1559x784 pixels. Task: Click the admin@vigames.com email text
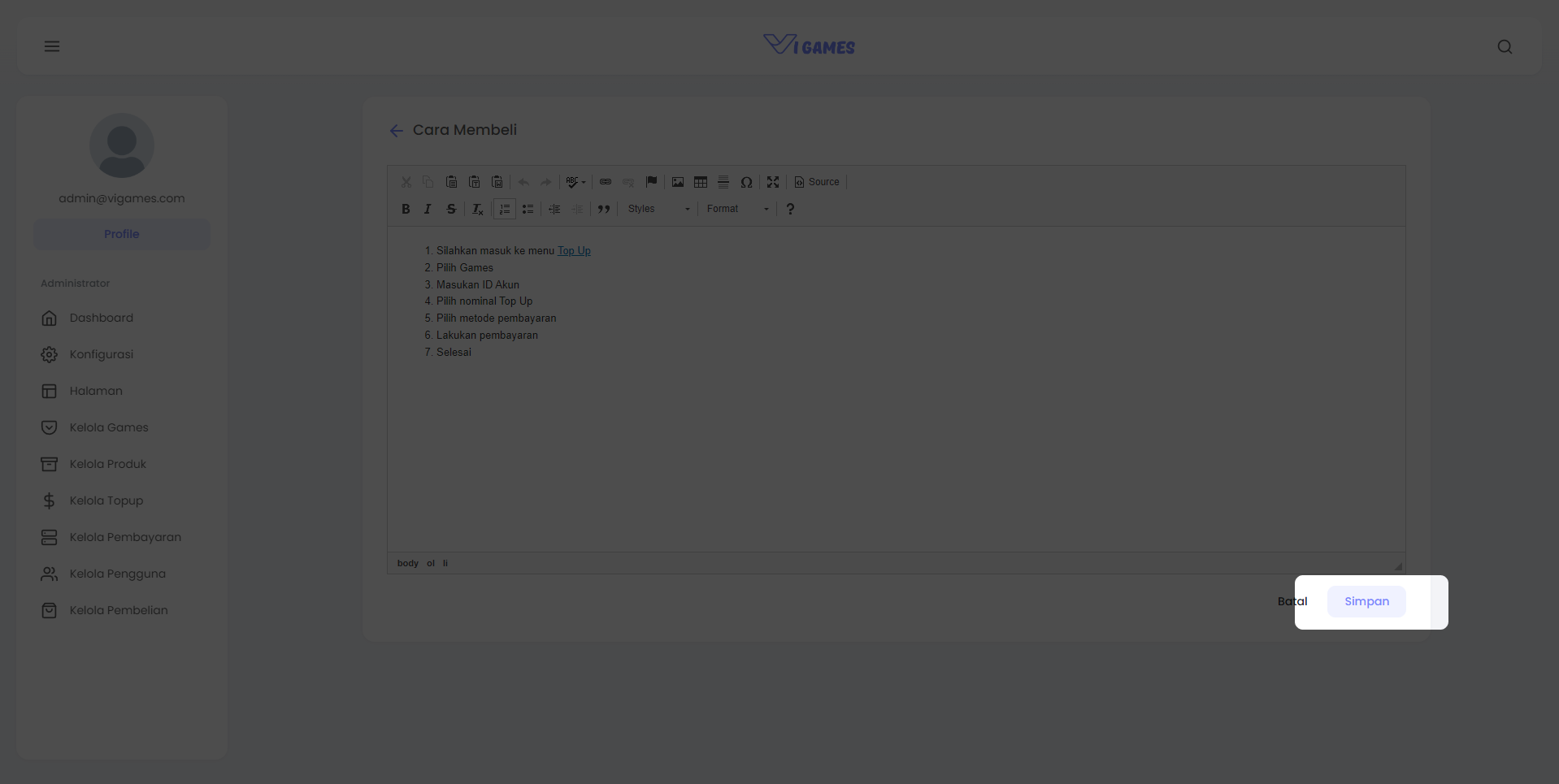coord(122,198)
